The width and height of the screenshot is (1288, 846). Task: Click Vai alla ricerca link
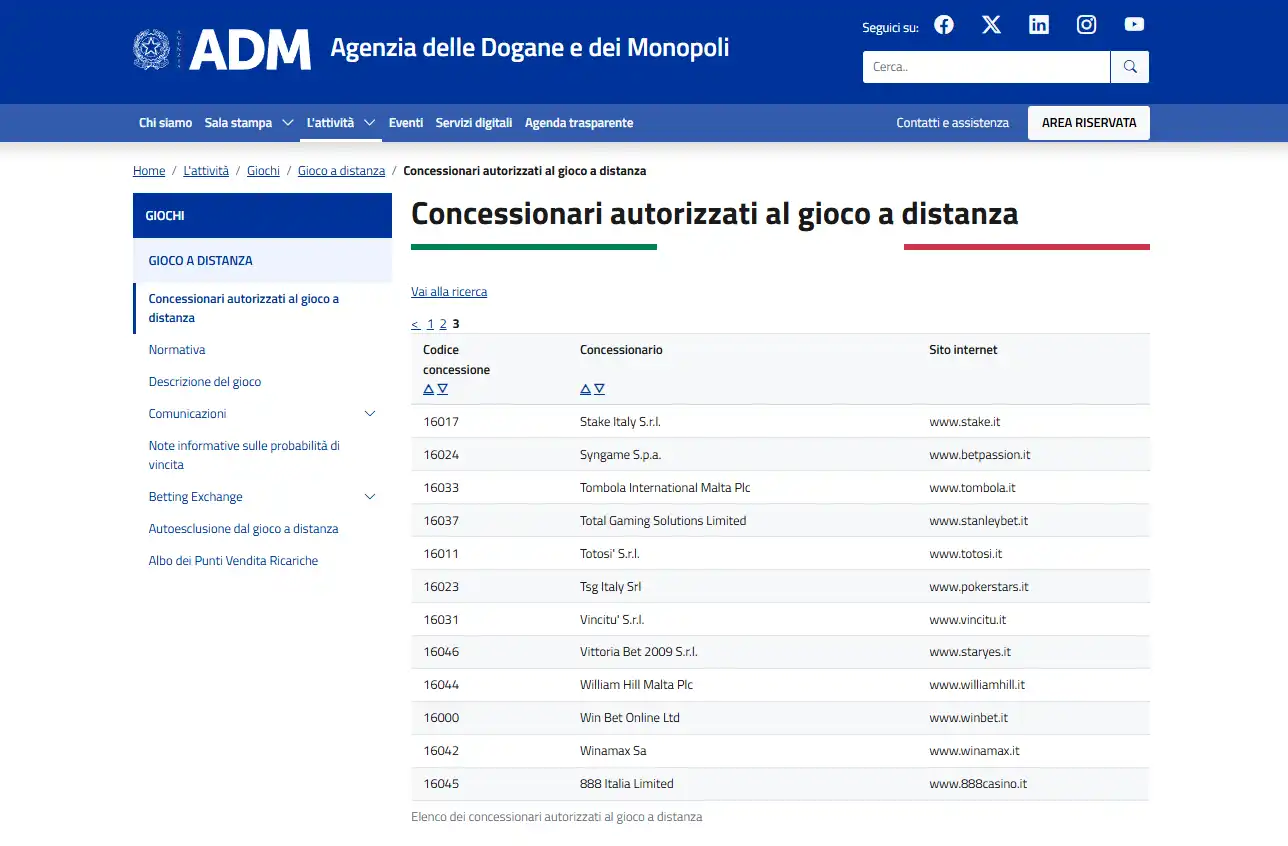click(x=449, y=292)
